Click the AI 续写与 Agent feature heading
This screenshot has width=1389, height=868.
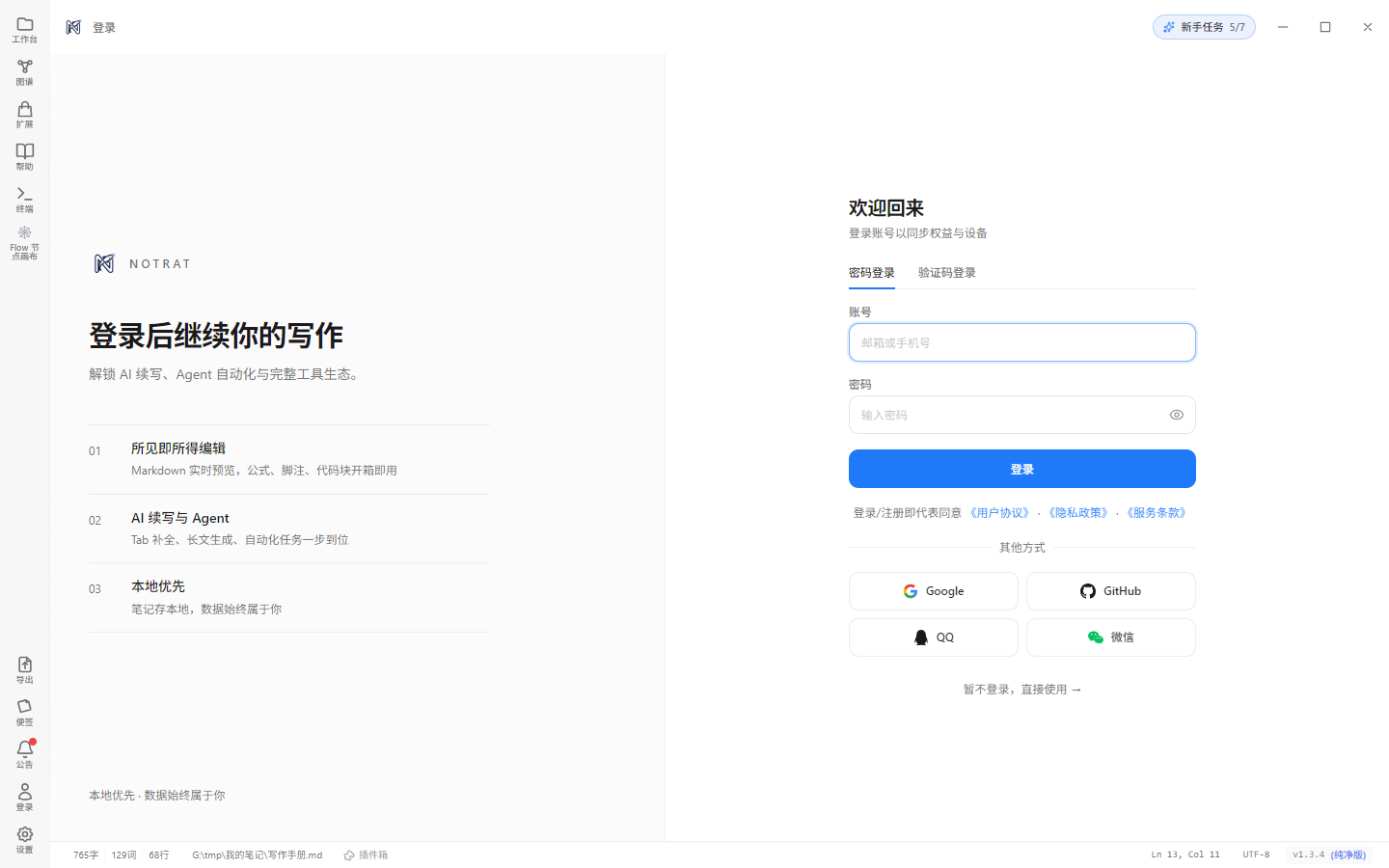pos(180,518)
